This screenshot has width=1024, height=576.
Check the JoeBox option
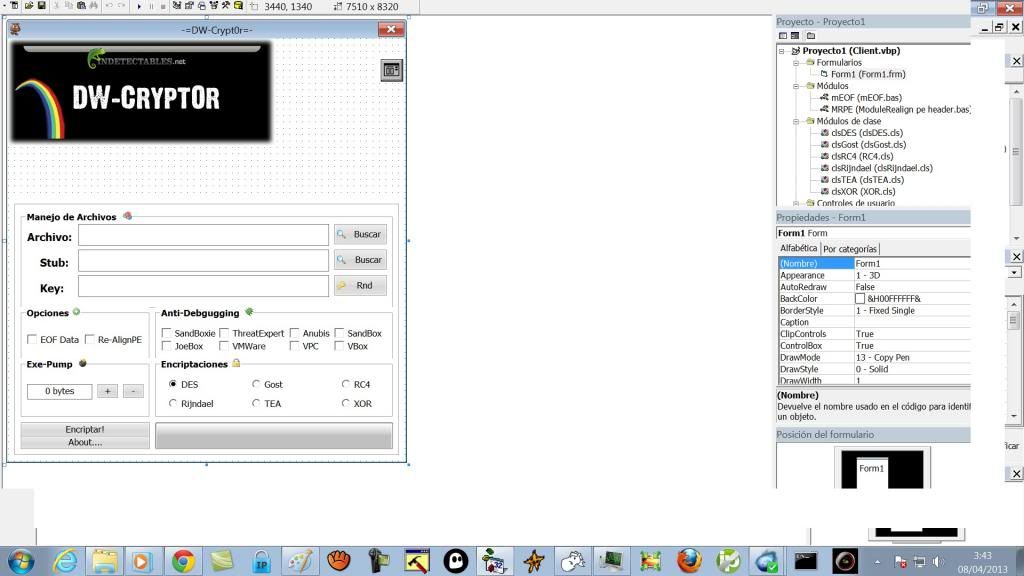167,346
